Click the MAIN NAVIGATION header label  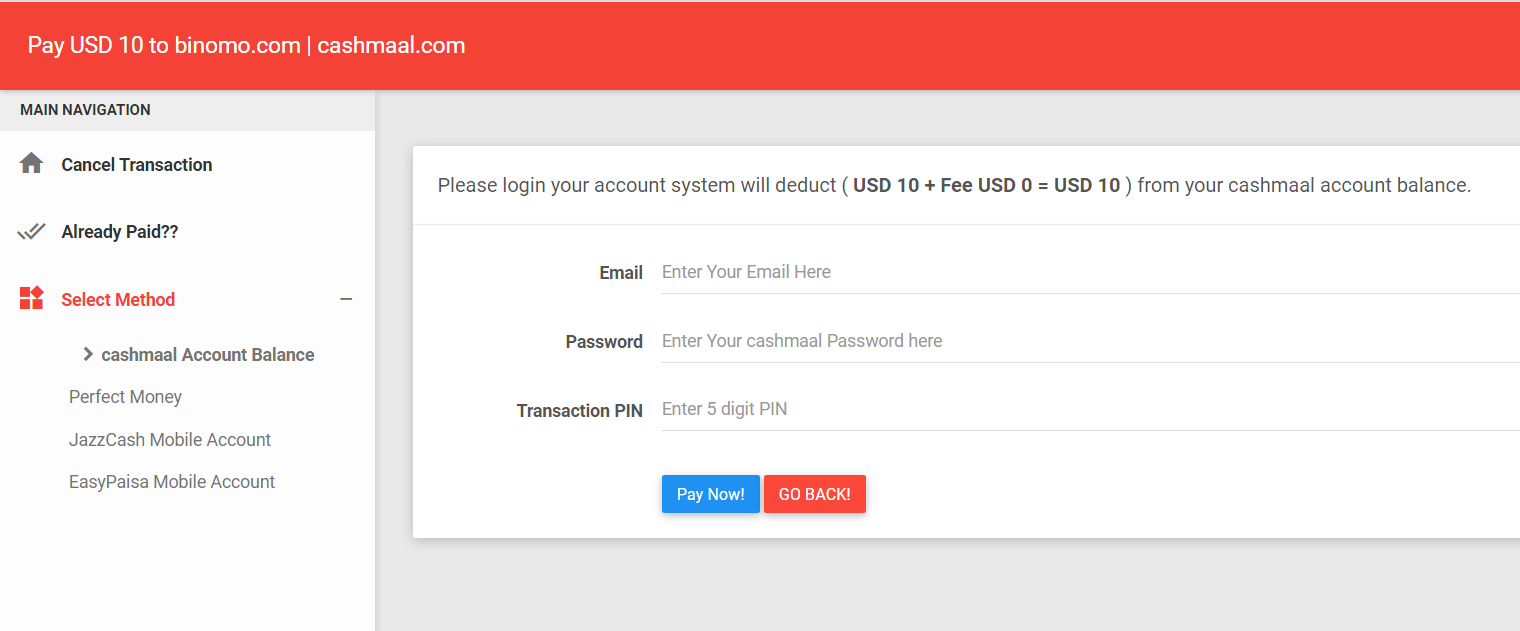coord(85,110)
